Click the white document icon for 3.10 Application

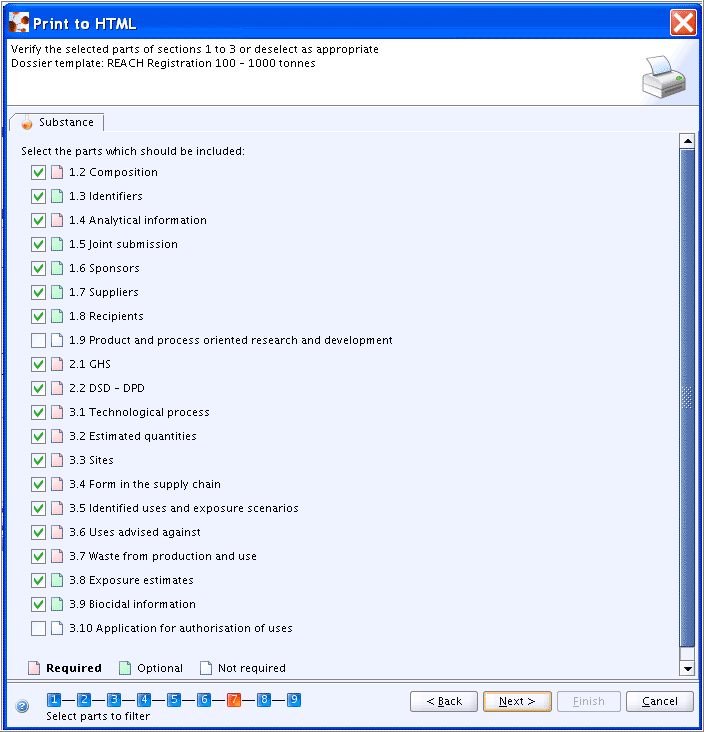point(57,628)
